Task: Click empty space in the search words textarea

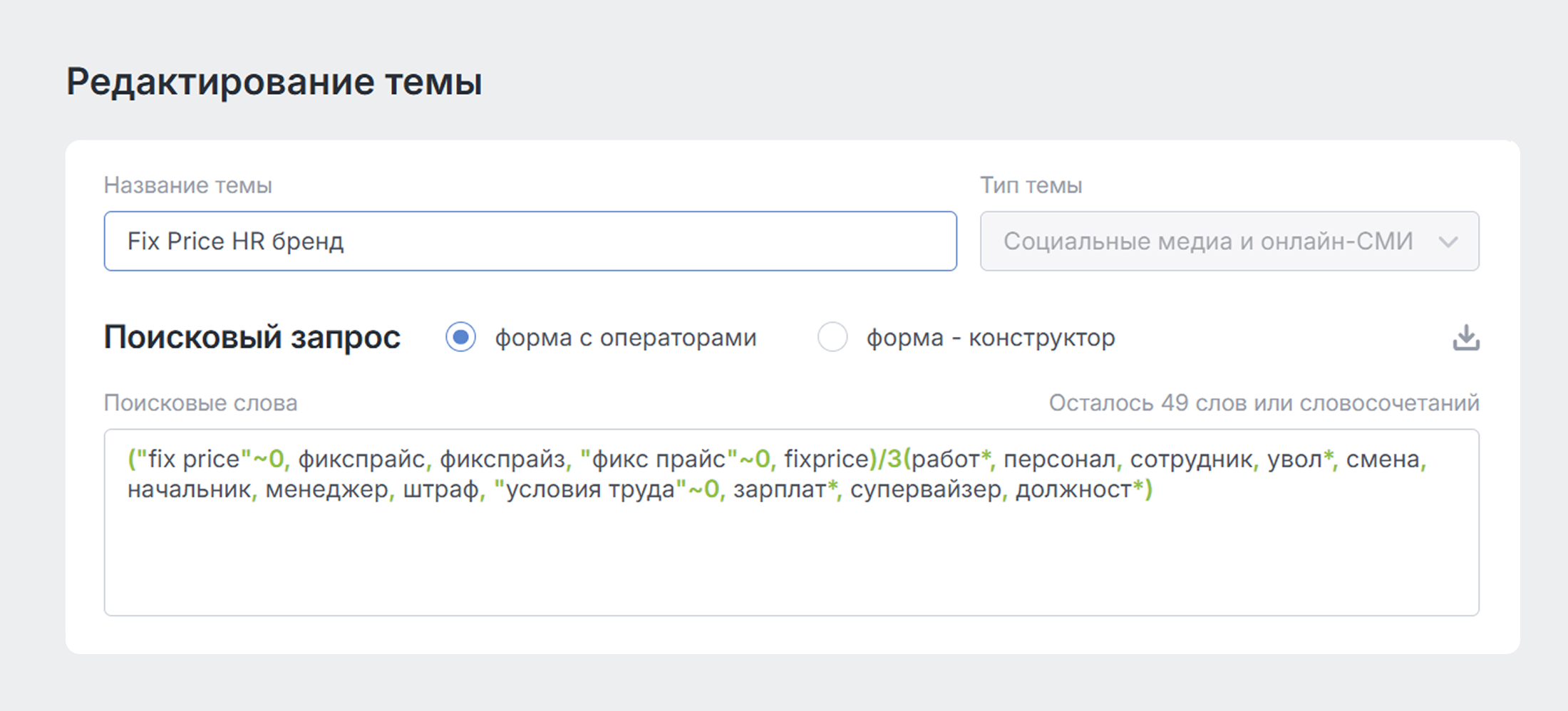Action: (x=791, y=563)
